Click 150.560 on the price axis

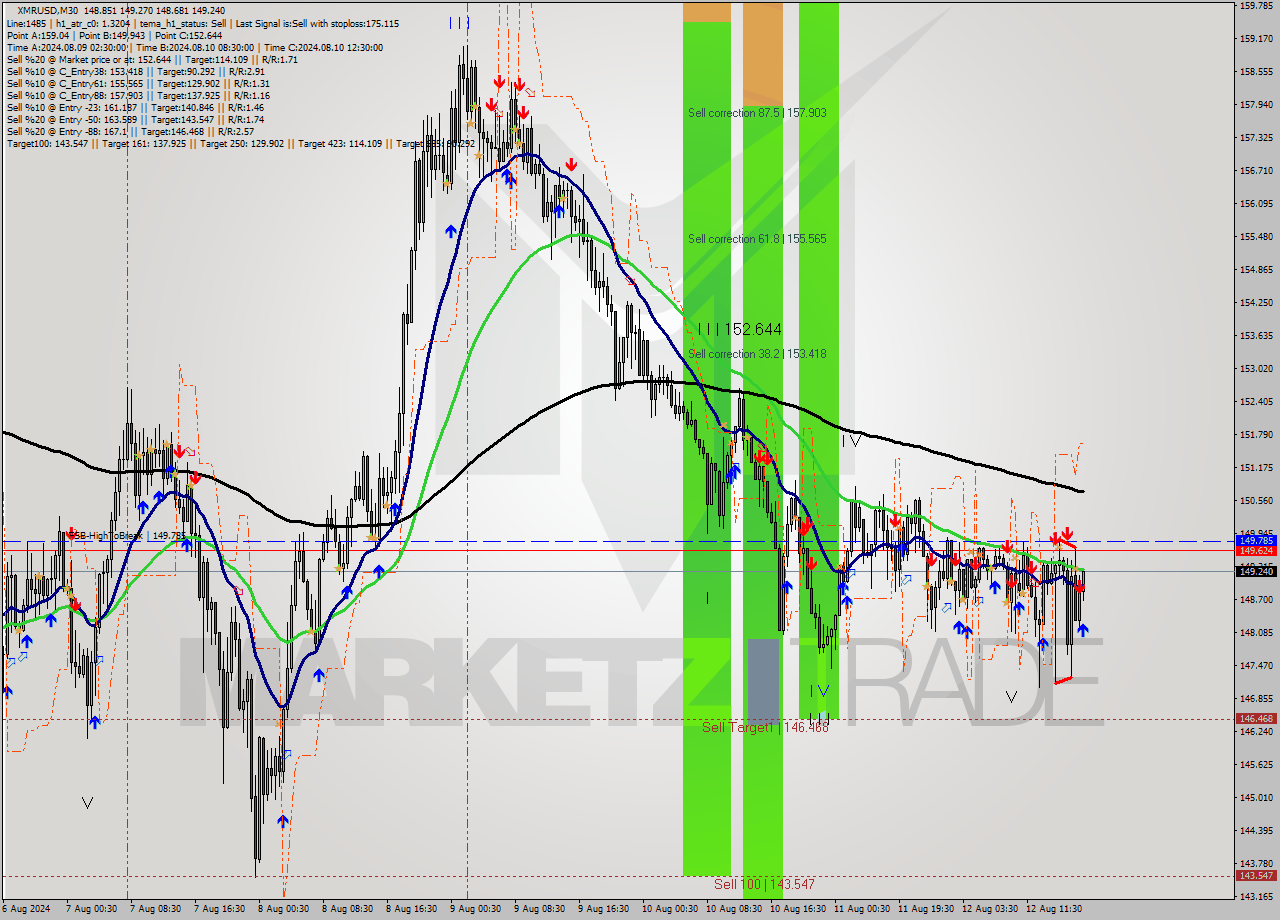pos(1256,500)
